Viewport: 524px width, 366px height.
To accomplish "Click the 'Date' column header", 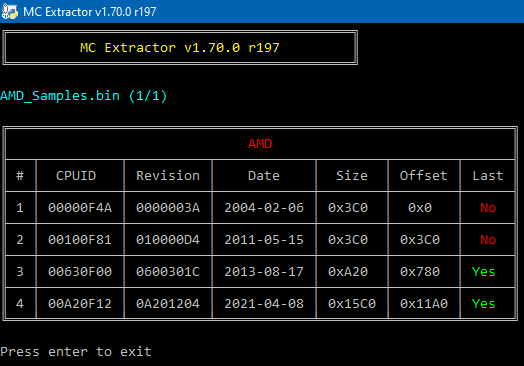I will pyautogui.click(x=264, y=175).
